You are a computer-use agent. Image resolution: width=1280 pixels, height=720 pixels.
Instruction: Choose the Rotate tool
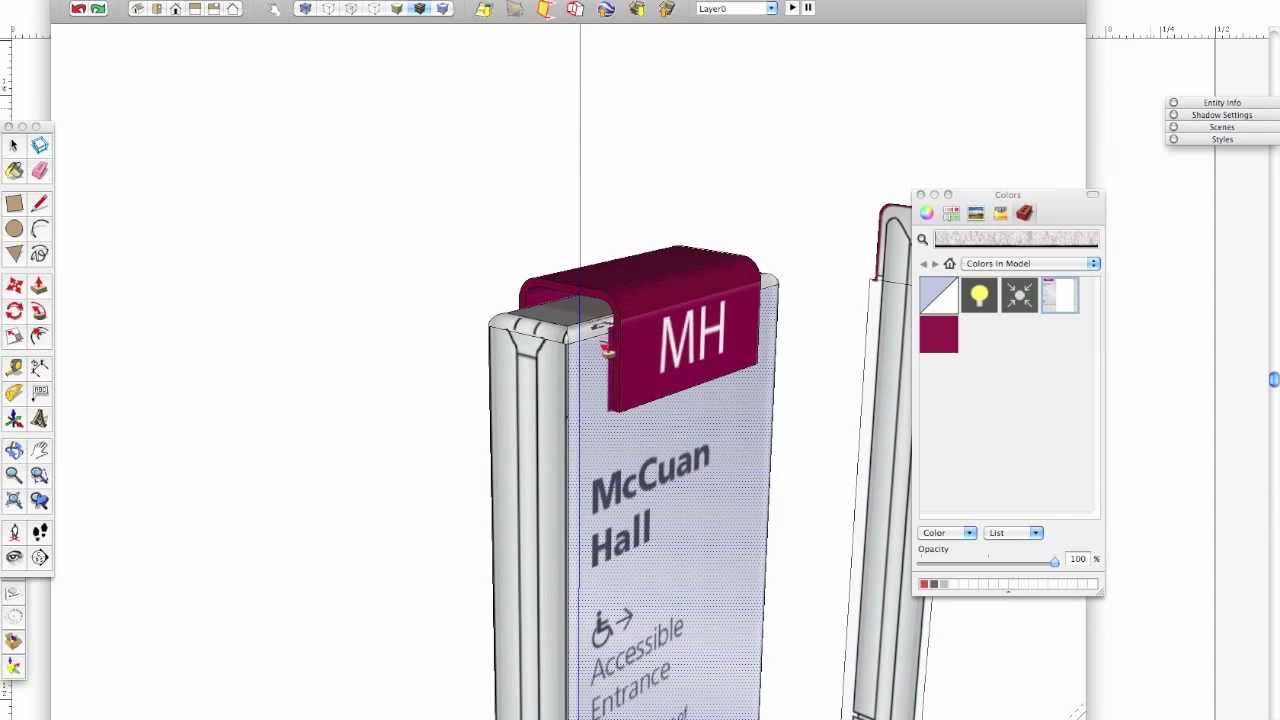(x=14, y=311)
